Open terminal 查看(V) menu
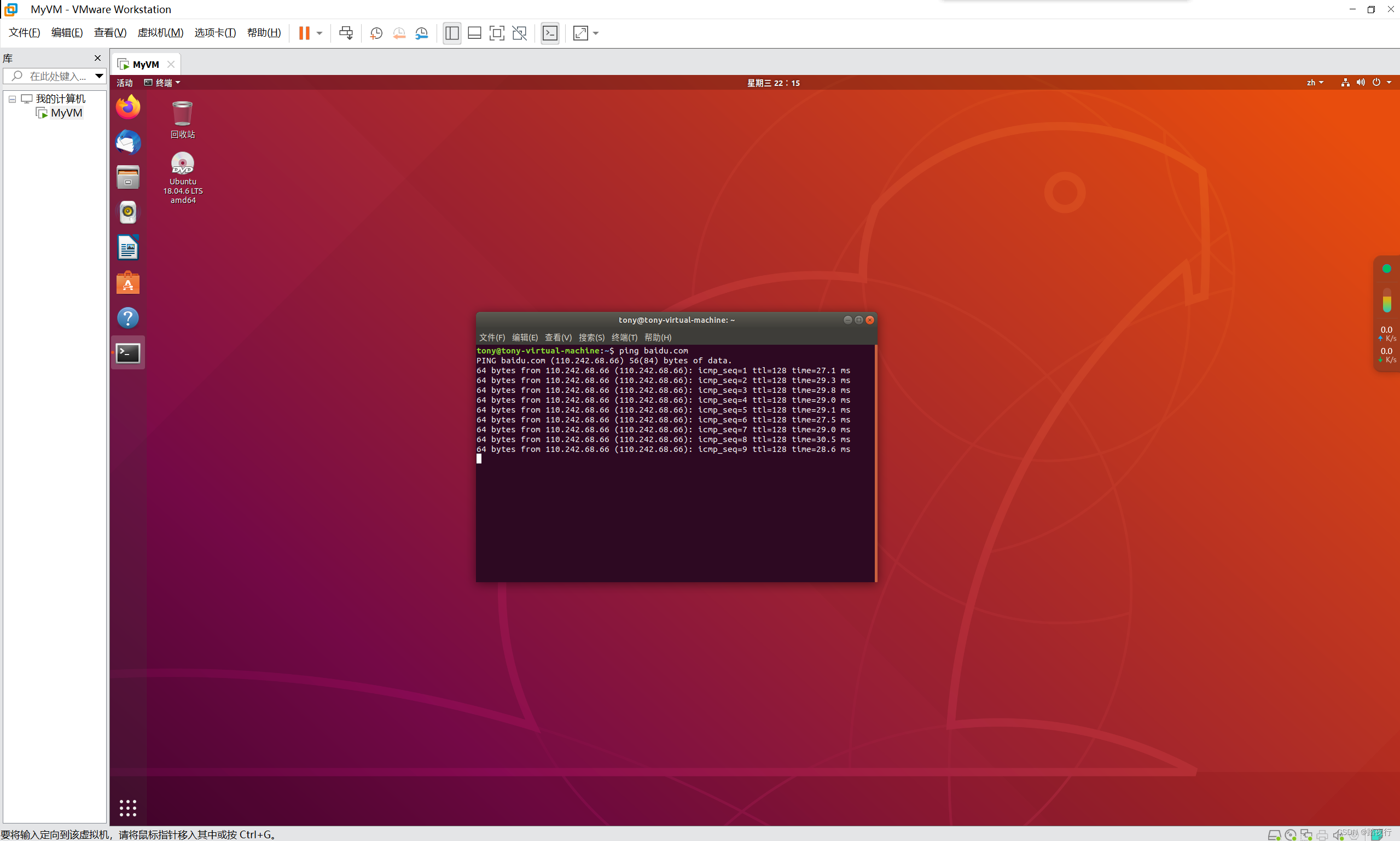The image size is (1400, 841). (558, 338)
